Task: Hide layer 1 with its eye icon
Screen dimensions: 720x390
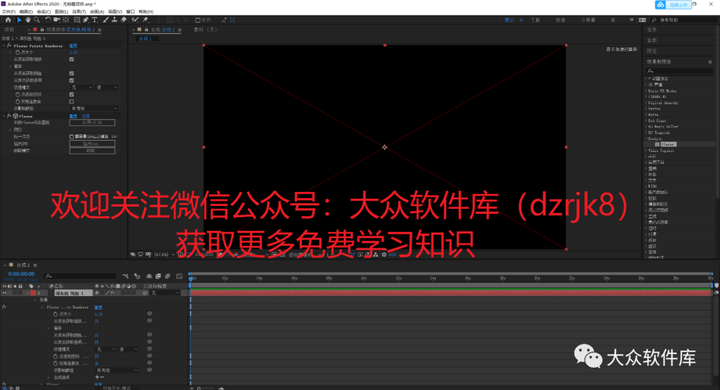Action: (x=5, y=293)
